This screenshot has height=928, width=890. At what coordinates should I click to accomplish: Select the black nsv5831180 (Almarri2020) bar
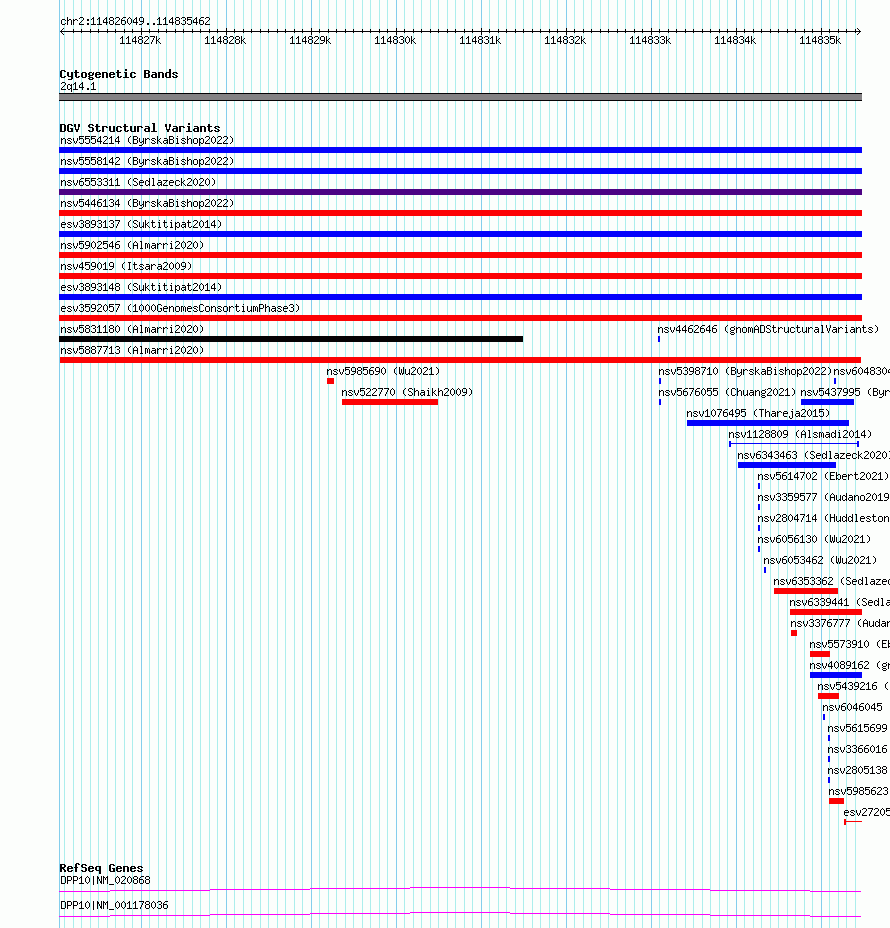click(x=291, y=339)
